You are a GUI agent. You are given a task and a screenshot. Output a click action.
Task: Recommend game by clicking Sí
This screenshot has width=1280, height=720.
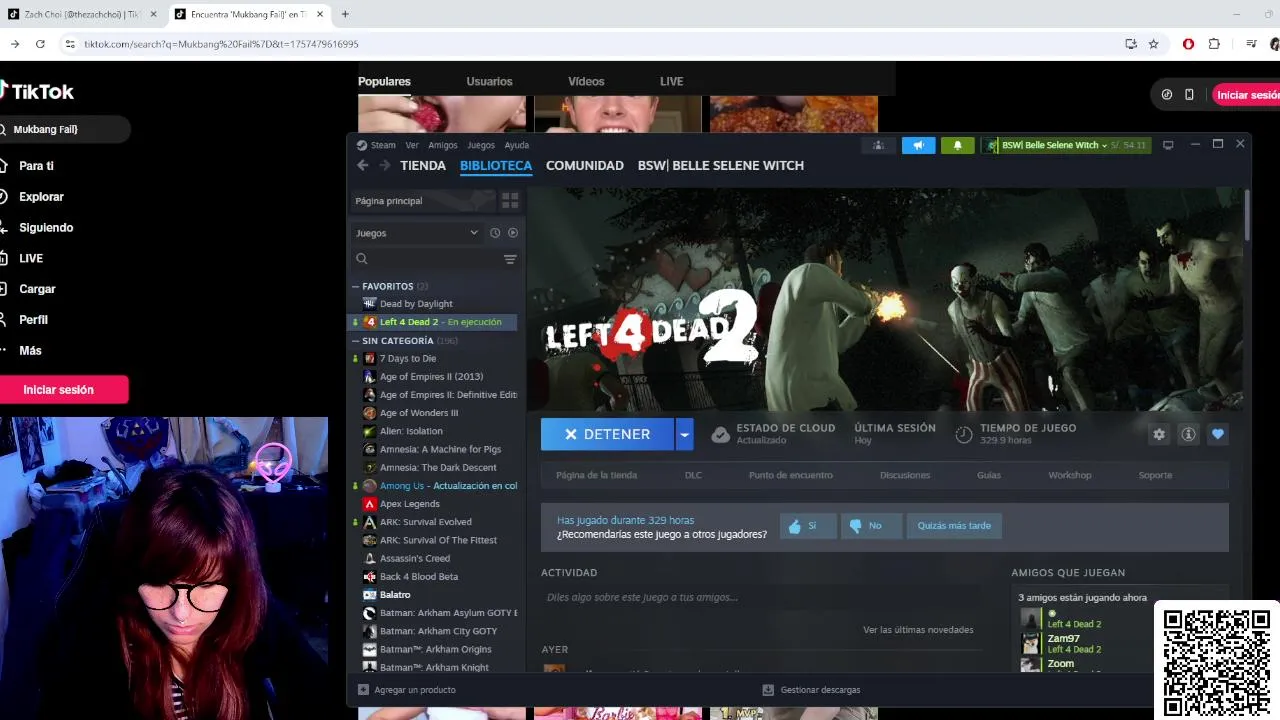coord(808,526)
